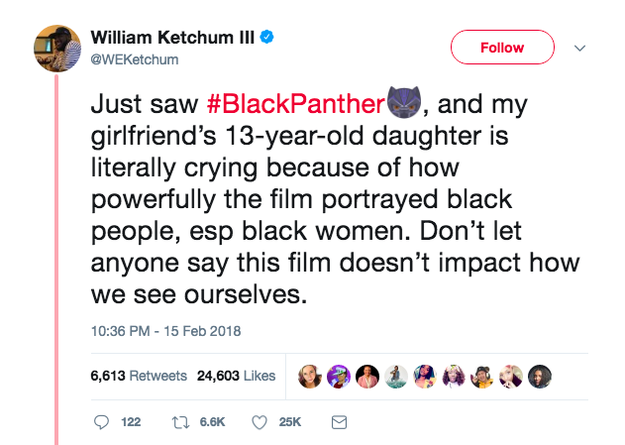Like the tweet with the heart icon
The height and width of the screenshot is (445, 625).
[x=261, y=423]
